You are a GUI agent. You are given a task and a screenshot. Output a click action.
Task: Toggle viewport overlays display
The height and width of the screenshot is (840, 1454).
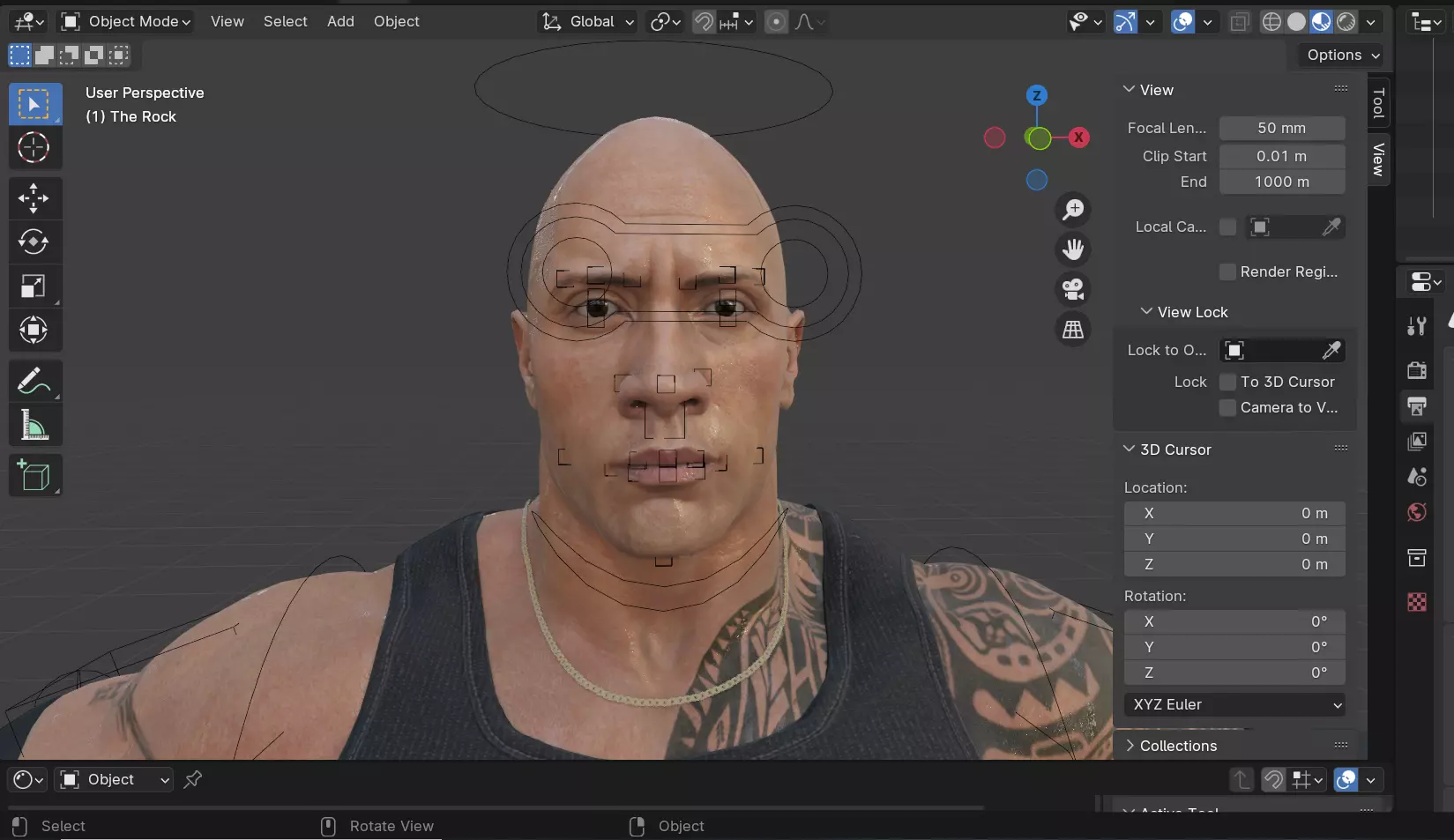pyautogui.click(x=1182, y=21)
